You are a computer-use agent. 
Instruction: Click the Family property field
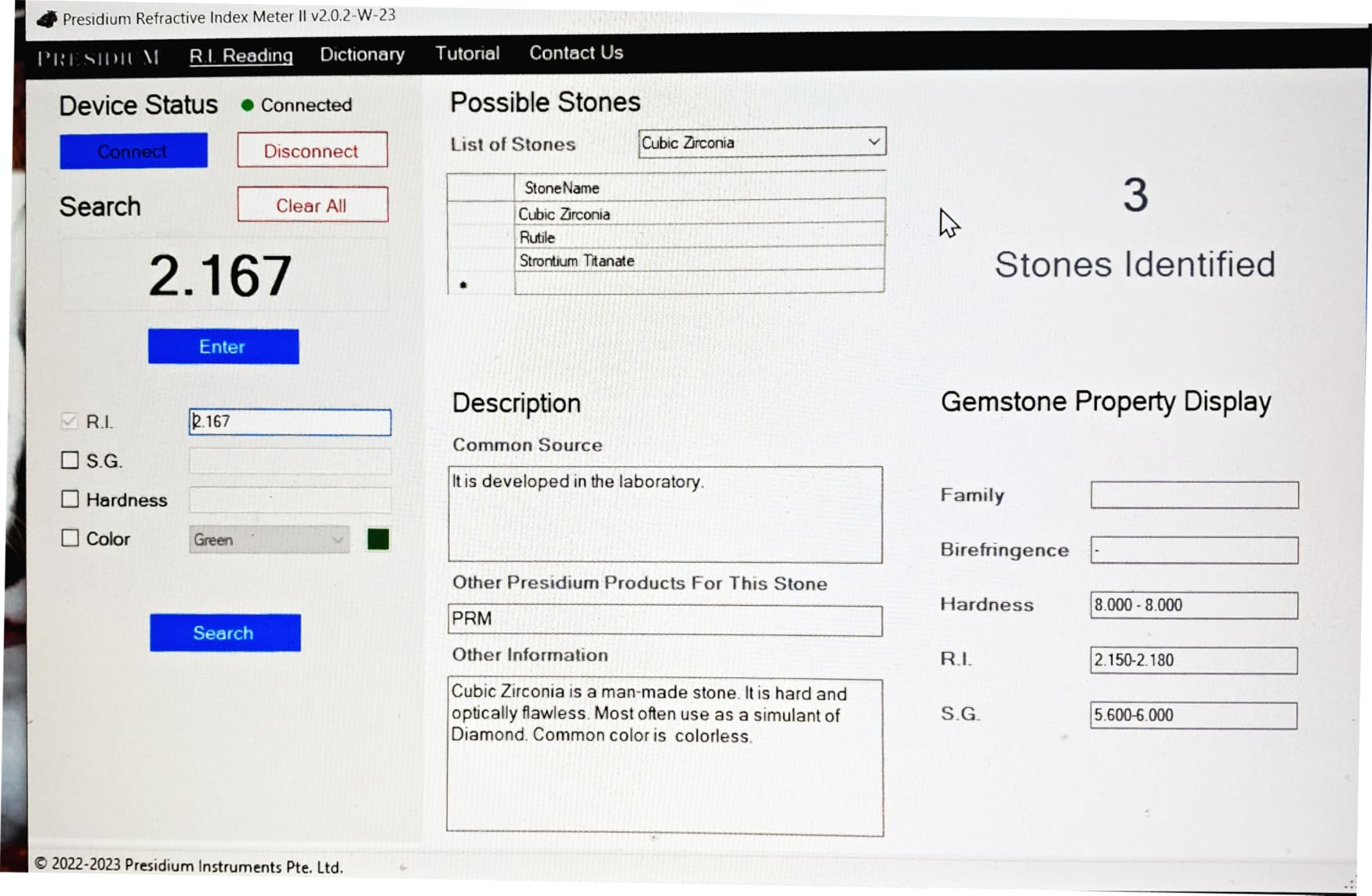point(1194,495)
